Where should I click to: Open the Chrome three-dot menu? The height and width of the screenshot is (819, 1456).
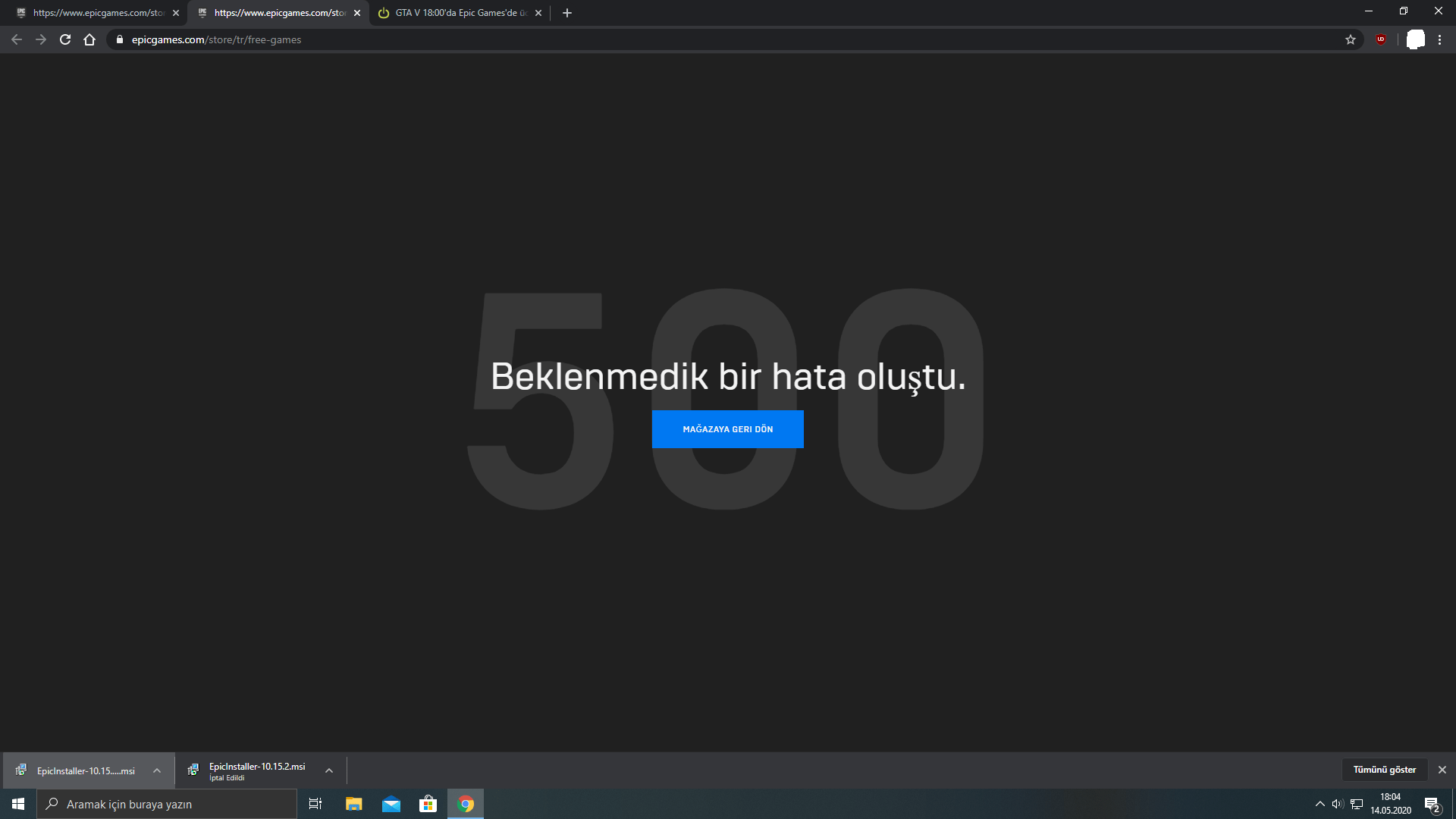click(1440, 39)
